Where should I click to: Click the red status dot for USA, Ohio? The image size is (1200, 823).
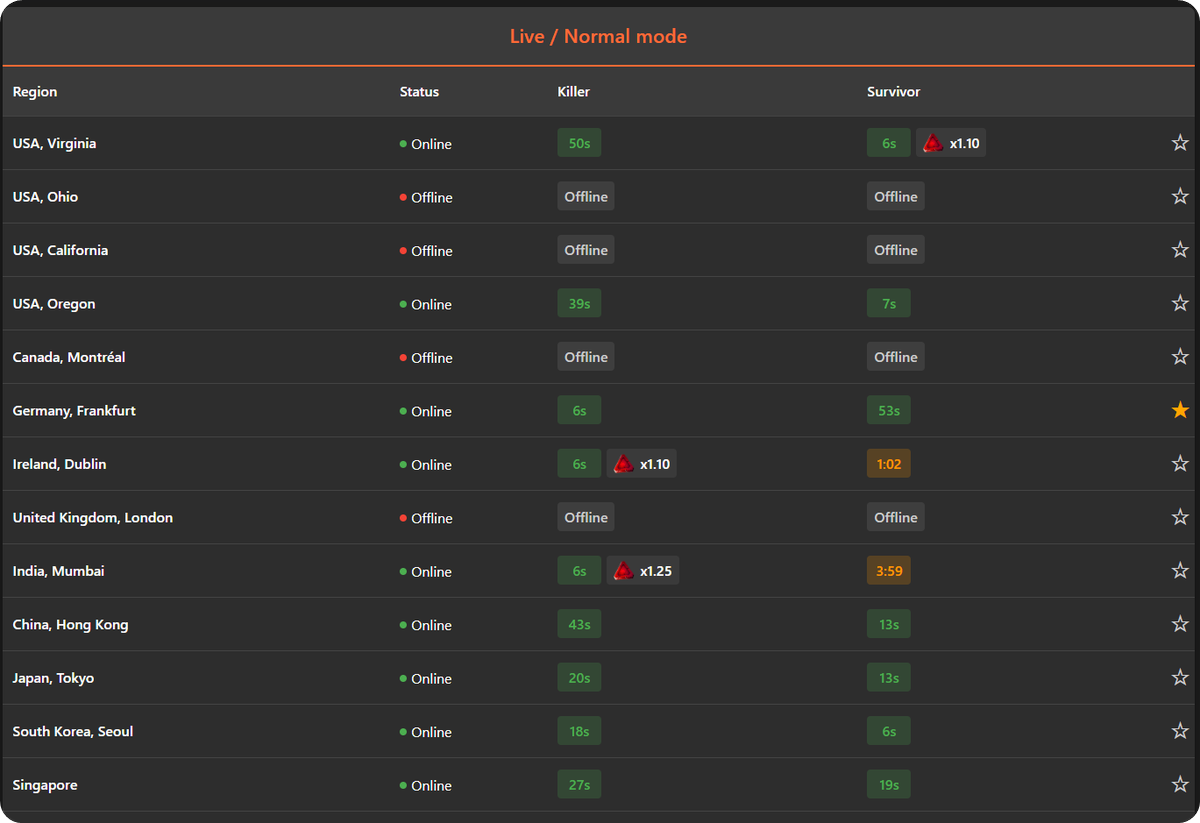tap(403, 197)
